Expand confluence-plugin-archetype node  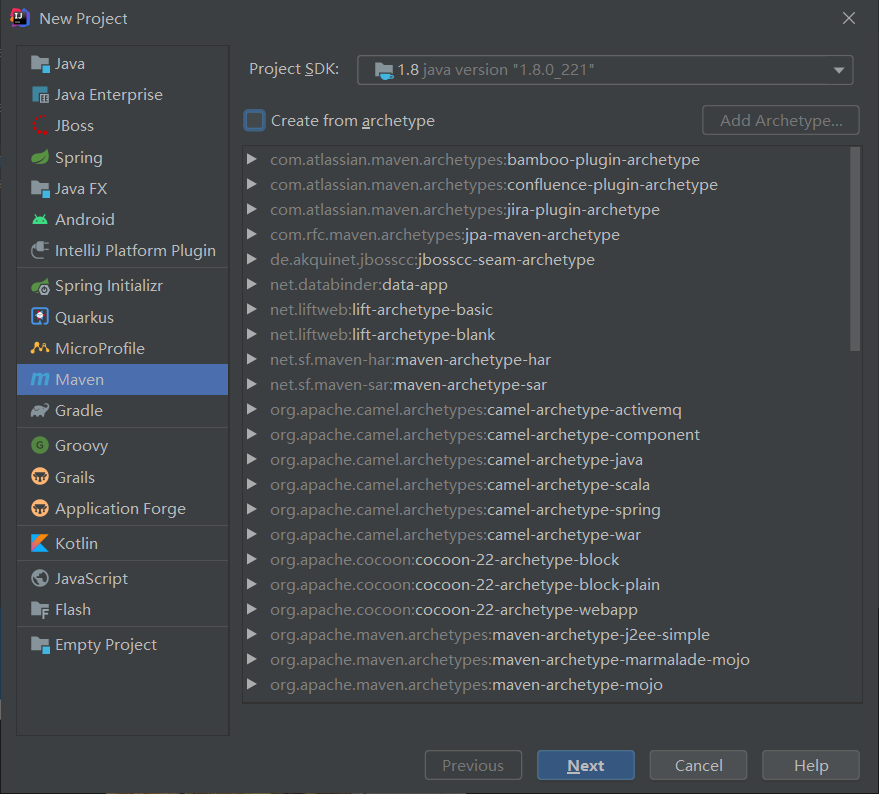pos(252,184)
